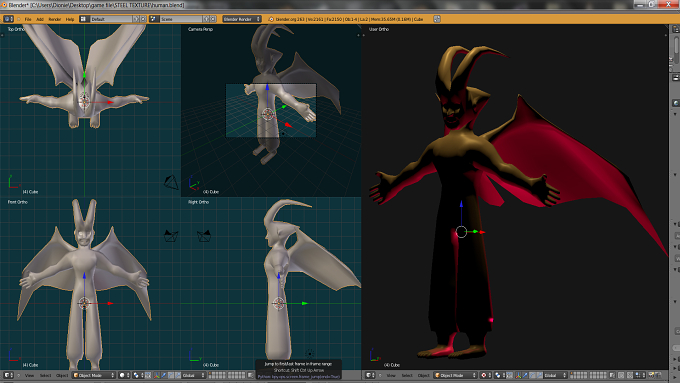Select the translate manipulator arrow icon, left header
This screenshot has height=383, width=680.
(164, 375)
